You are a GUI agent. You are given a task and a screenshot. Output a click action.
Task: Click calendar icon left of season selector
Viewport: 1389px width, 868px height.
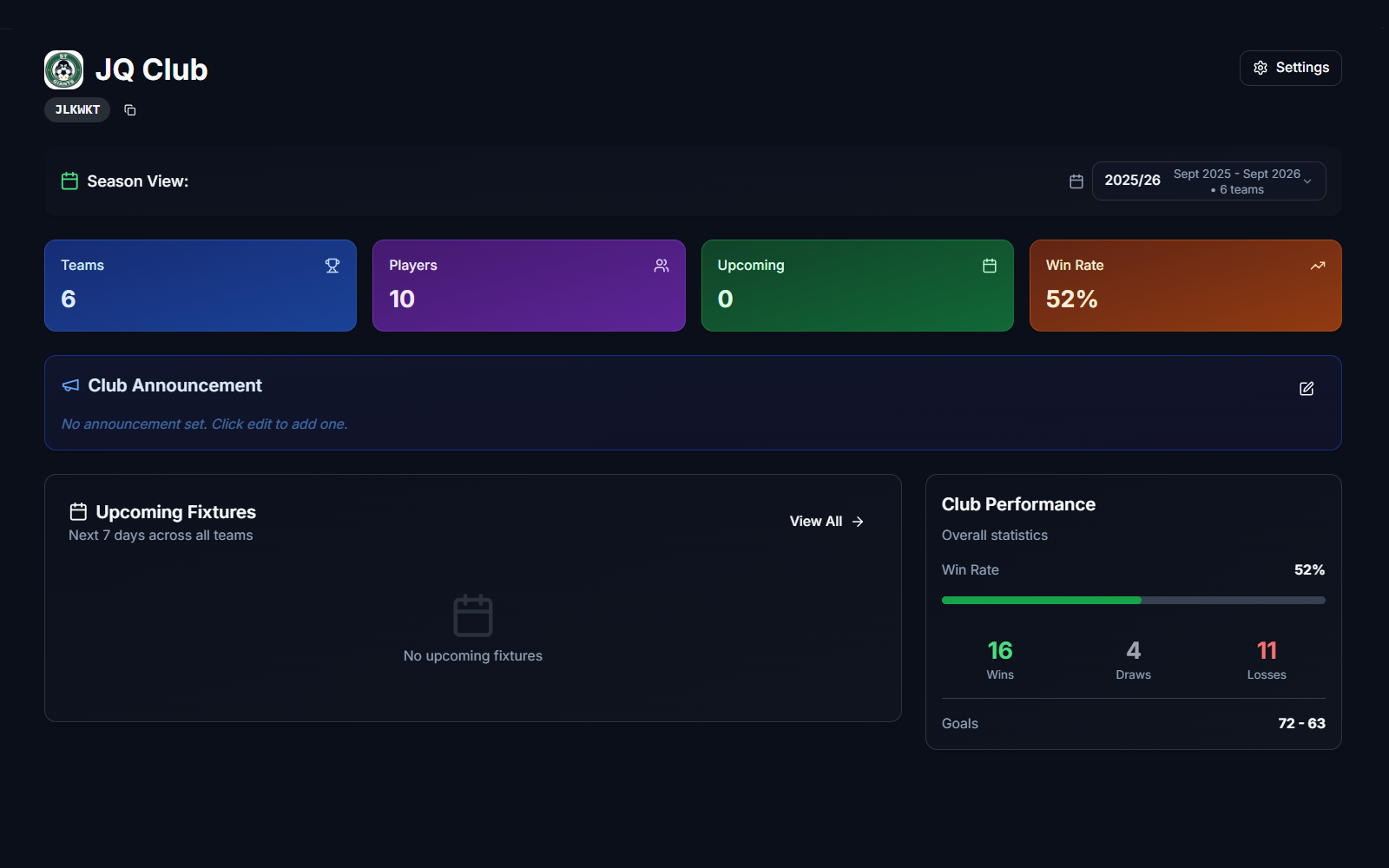point(1076,181)
